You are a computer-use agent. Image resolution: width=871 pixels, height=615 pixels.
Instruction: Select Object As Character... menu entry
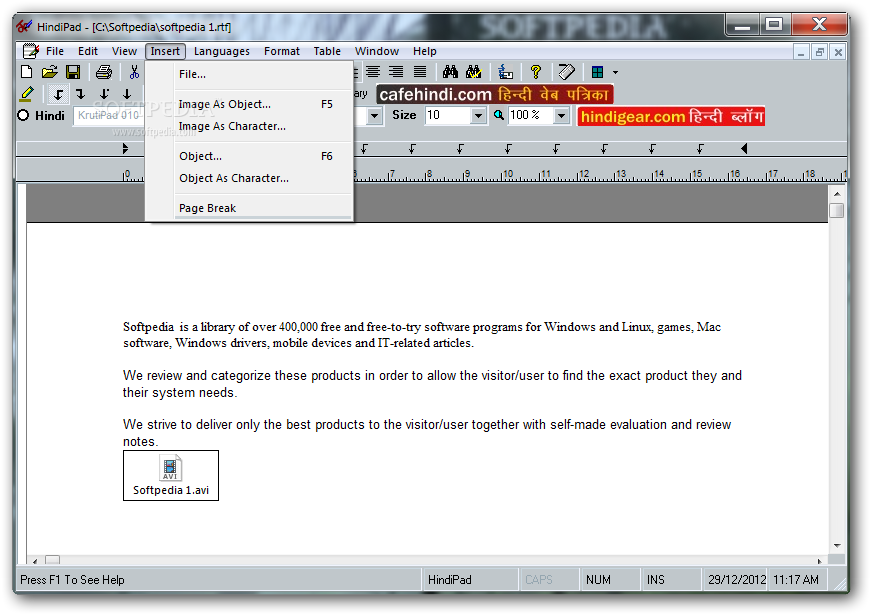(x=249, y=178)
